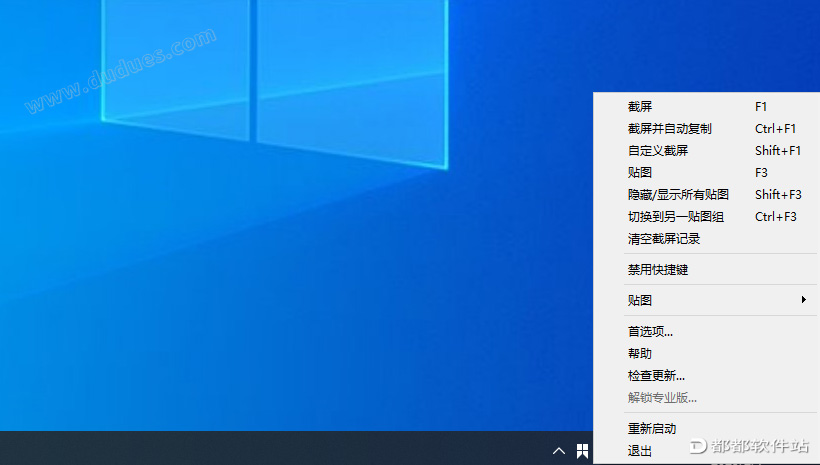The image size is (820, 465).
Task: Click 切换到另一贴图组 menu item
Action: [x=676, y=217]
